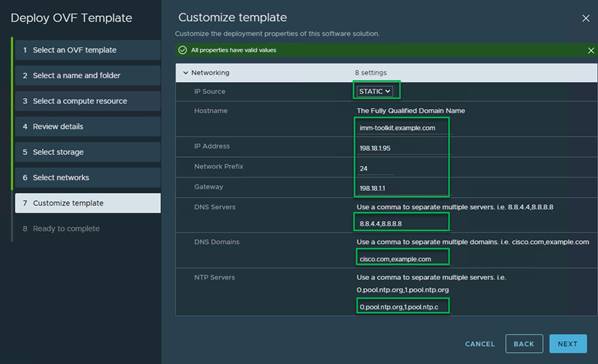Go to step 5 Select storage
Viewport: 598px width, 364px height.
pos(87,152)
